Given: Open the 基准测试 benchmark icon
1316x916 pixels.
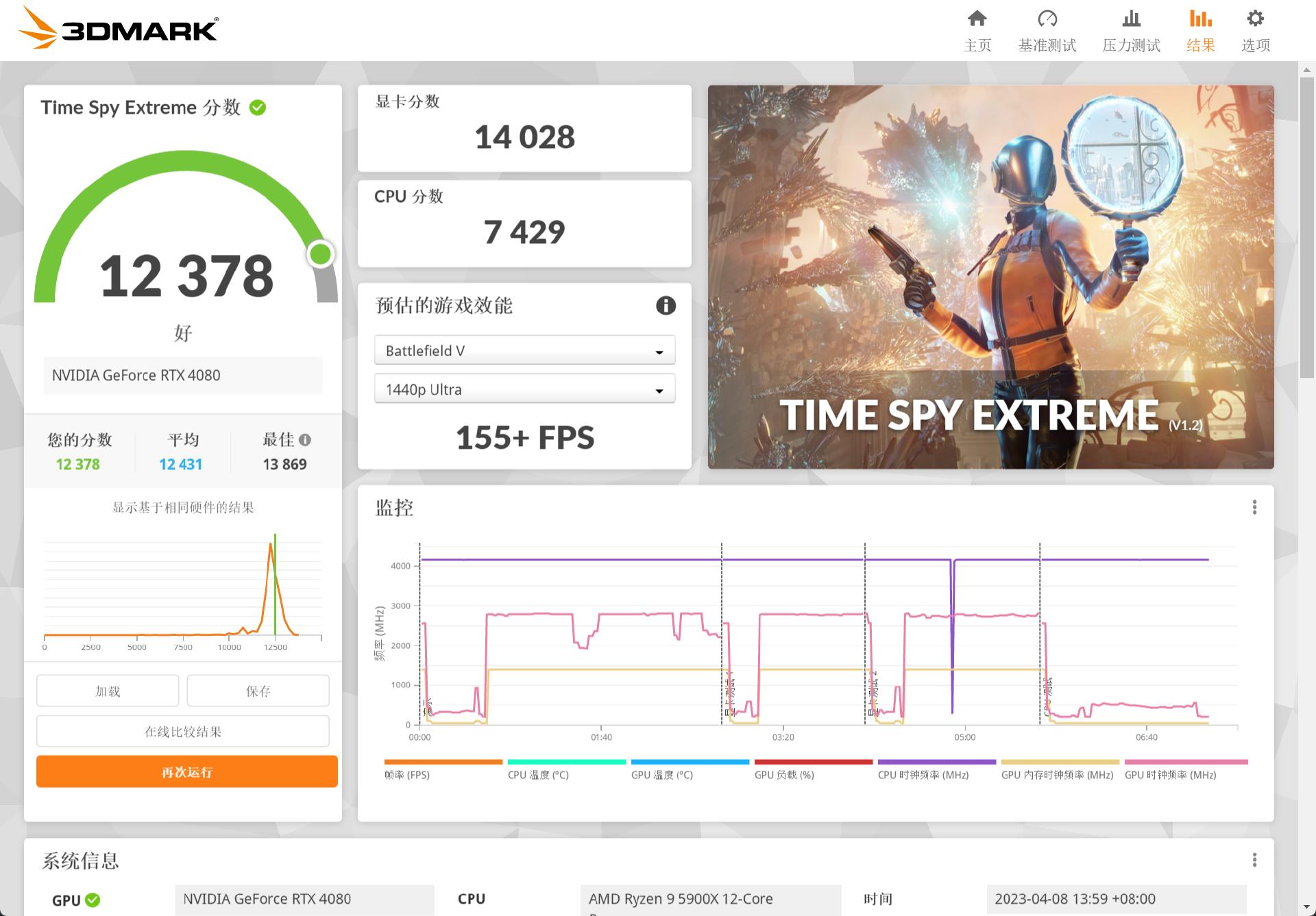Looking at the screenshot, I should click(1047, 30).
